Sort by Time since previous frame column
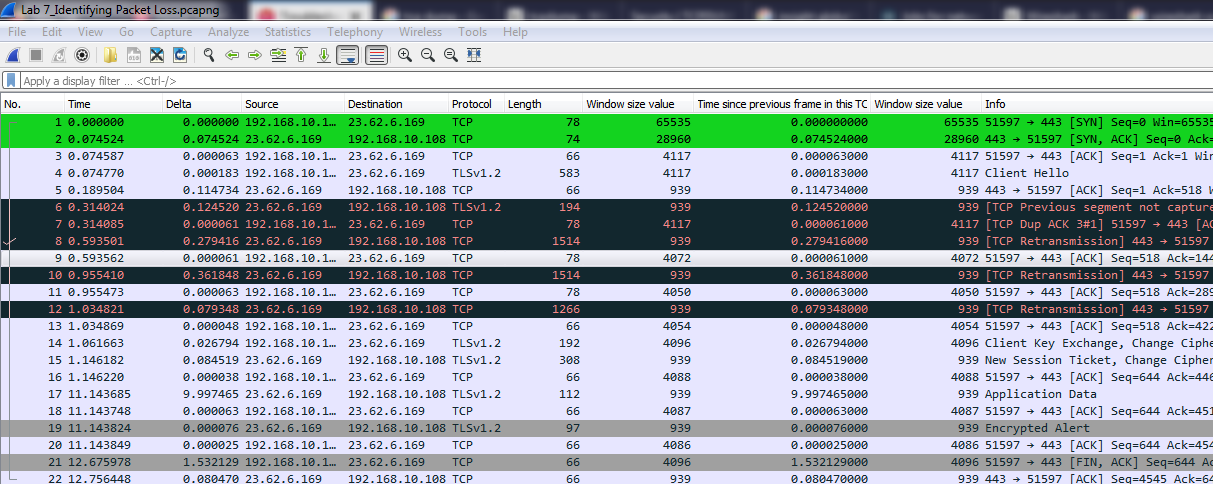 point(782,104)
